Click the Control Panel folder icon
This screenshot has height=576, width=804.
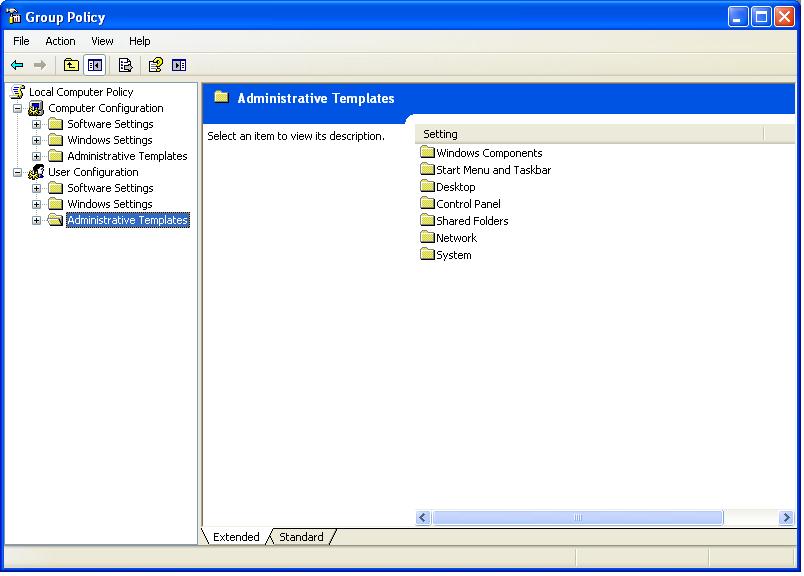click(x=427, y=203)
